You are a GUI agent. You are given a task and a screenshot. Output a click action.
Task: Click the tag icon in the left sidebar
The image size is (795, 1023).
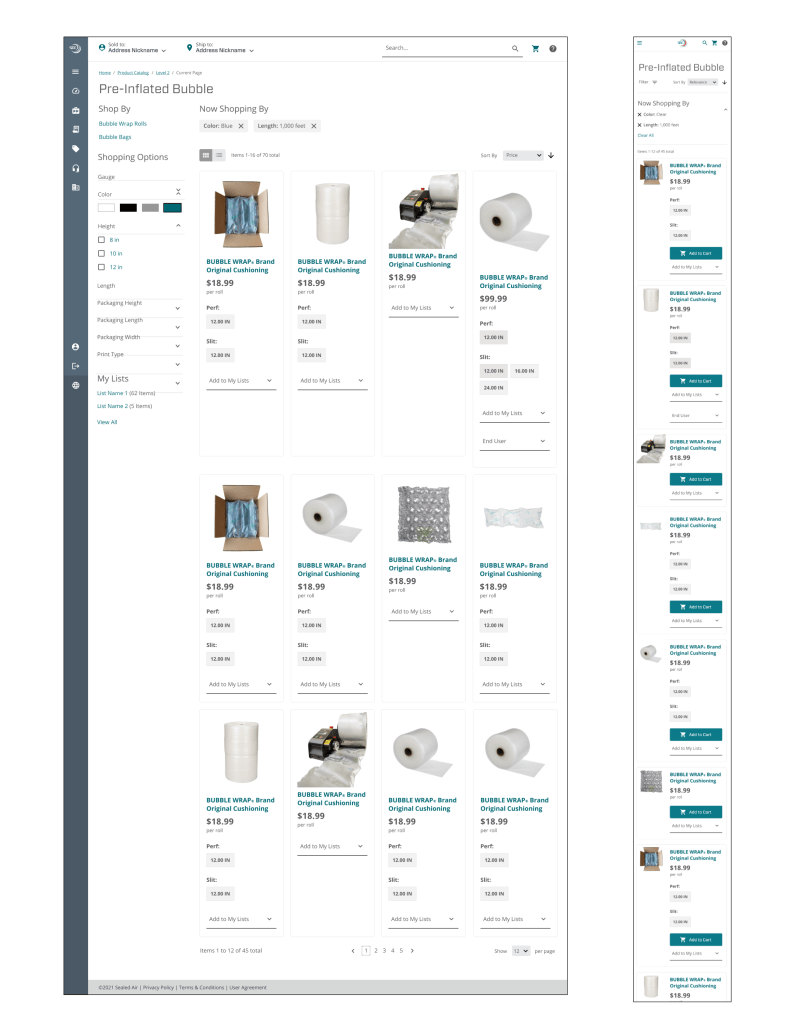[75, 148]
